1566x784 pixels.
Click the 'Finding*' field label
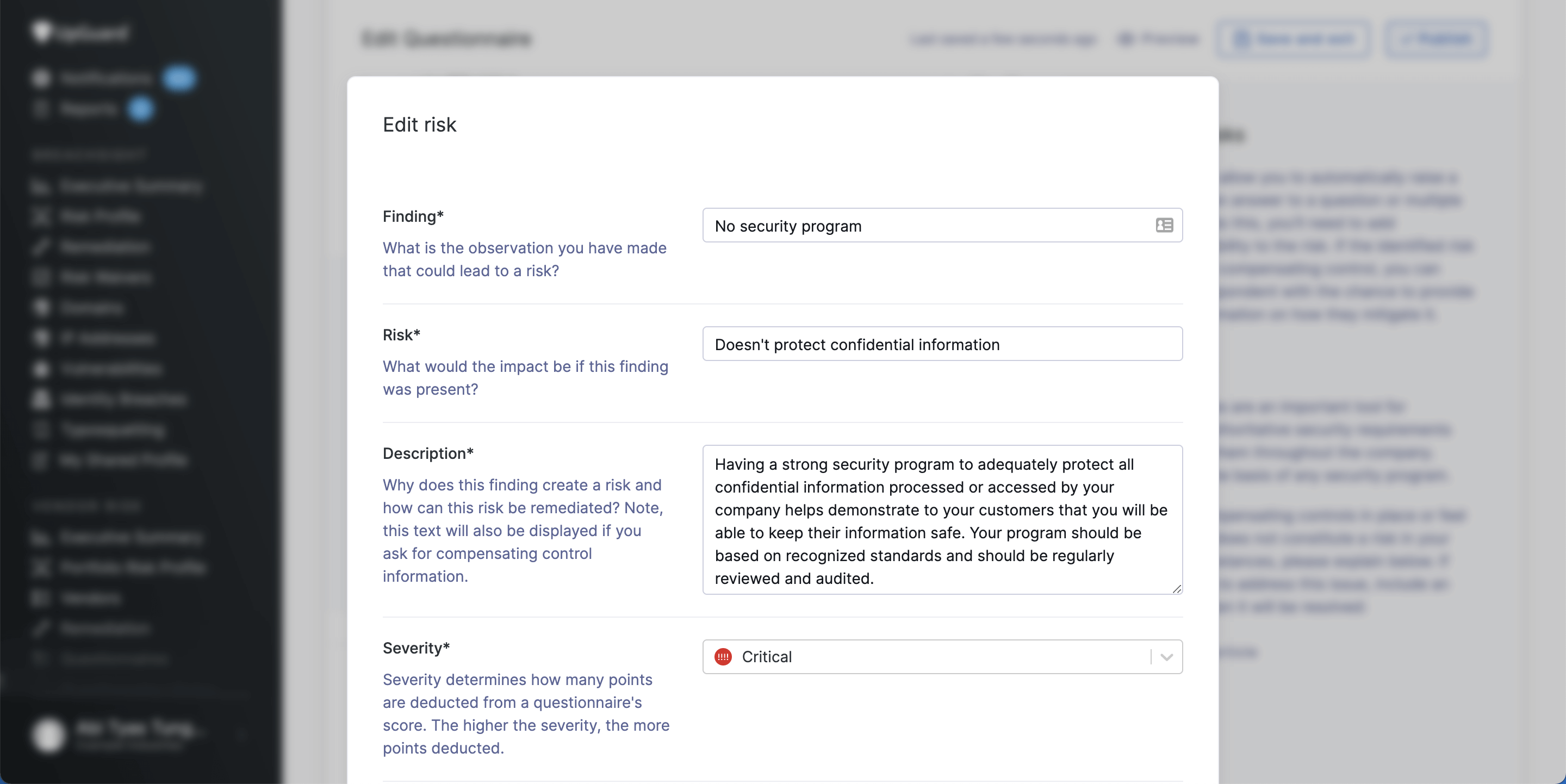click(413, 216)
